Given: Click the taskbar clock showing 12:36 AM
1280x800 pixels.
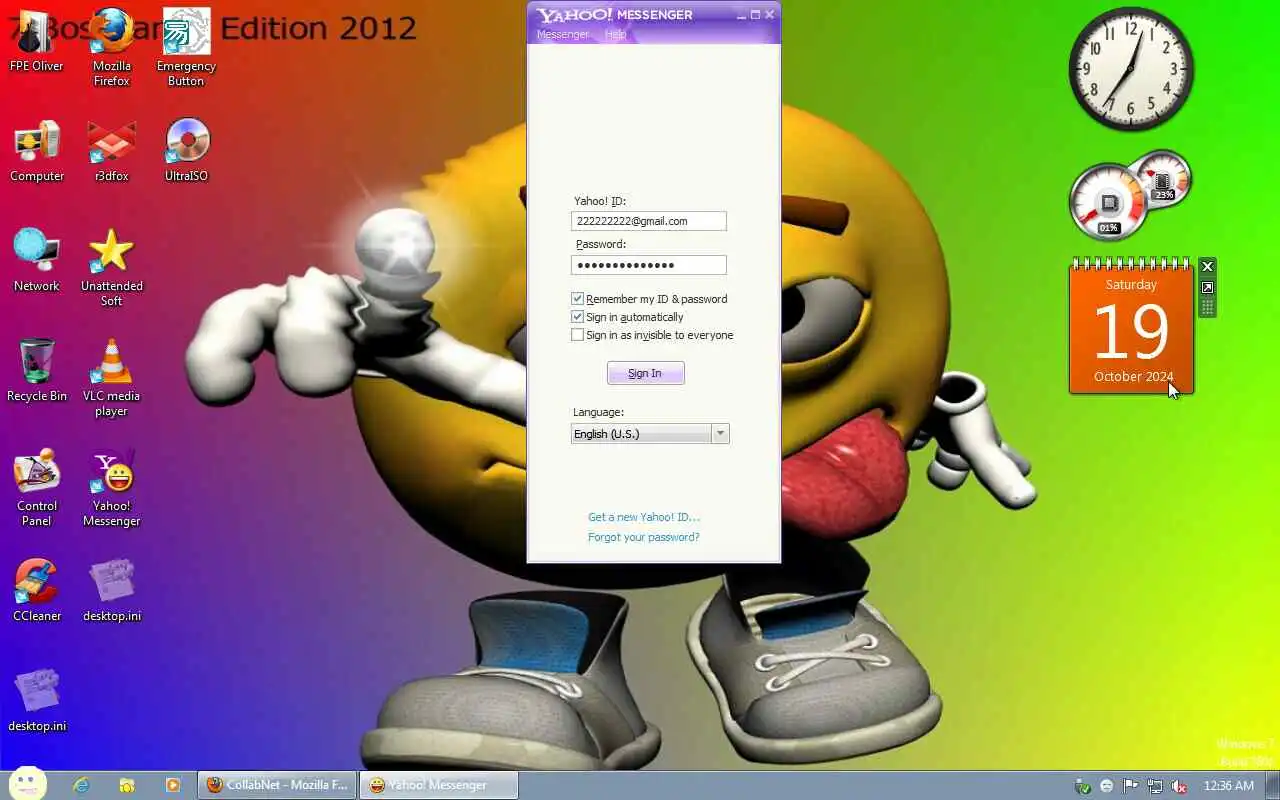Looking at the screenshot, I should pos(1229,786).
